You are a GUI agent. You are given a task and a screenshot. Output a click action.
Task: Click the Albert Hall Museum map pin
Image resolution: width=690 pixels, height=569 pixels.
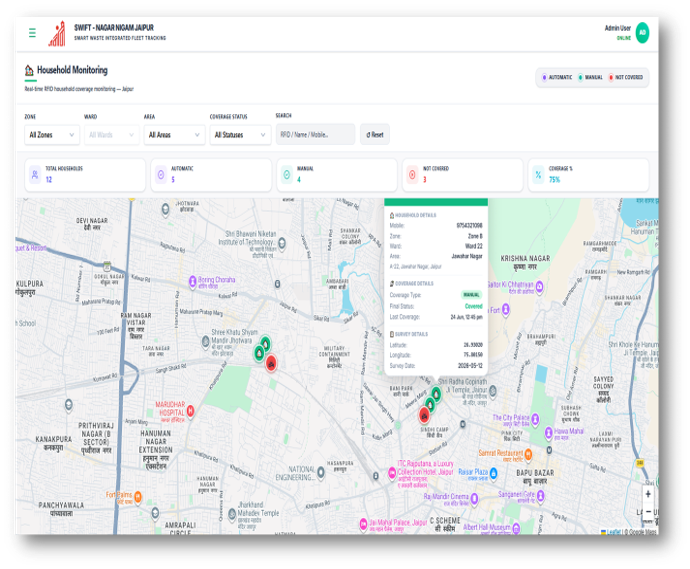(x=516, y=528)
